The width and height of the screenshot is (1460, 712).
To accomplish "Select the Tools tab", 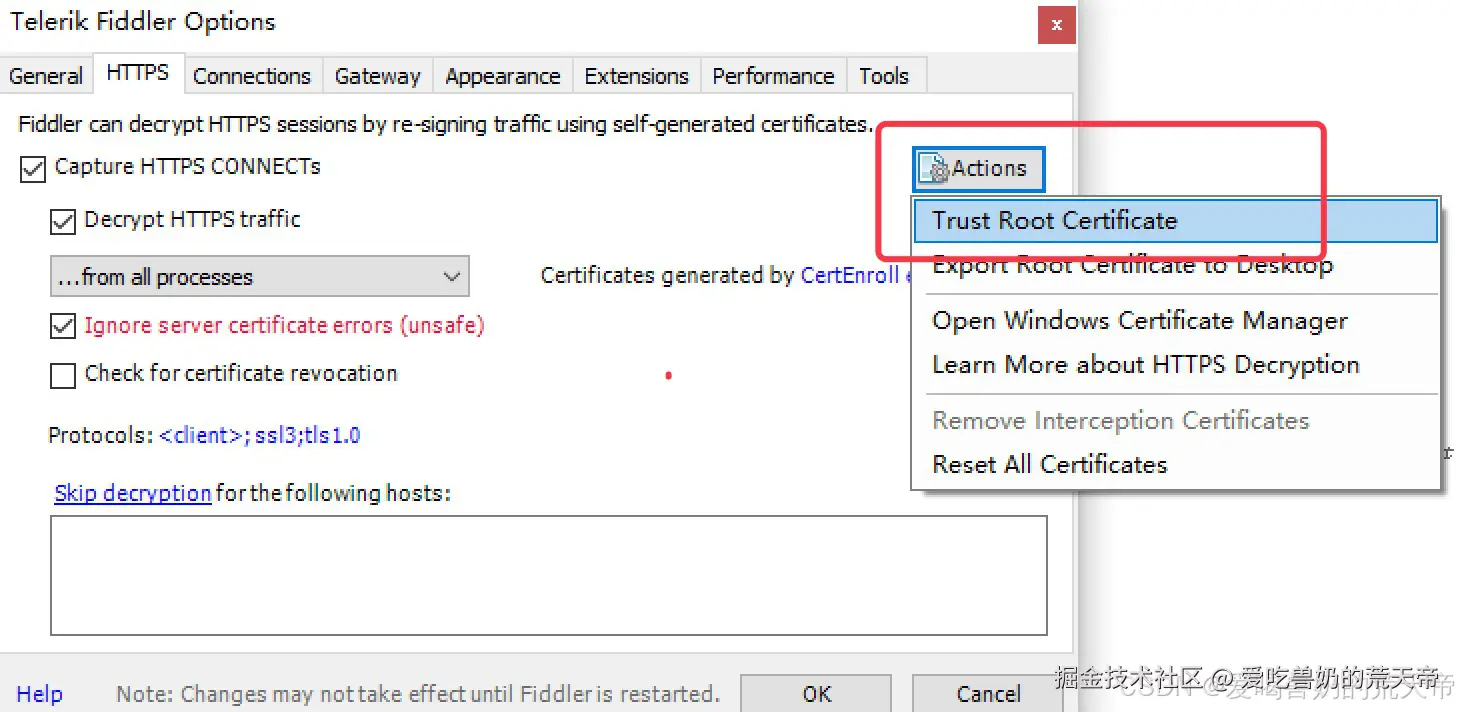I will pos(884,76).
